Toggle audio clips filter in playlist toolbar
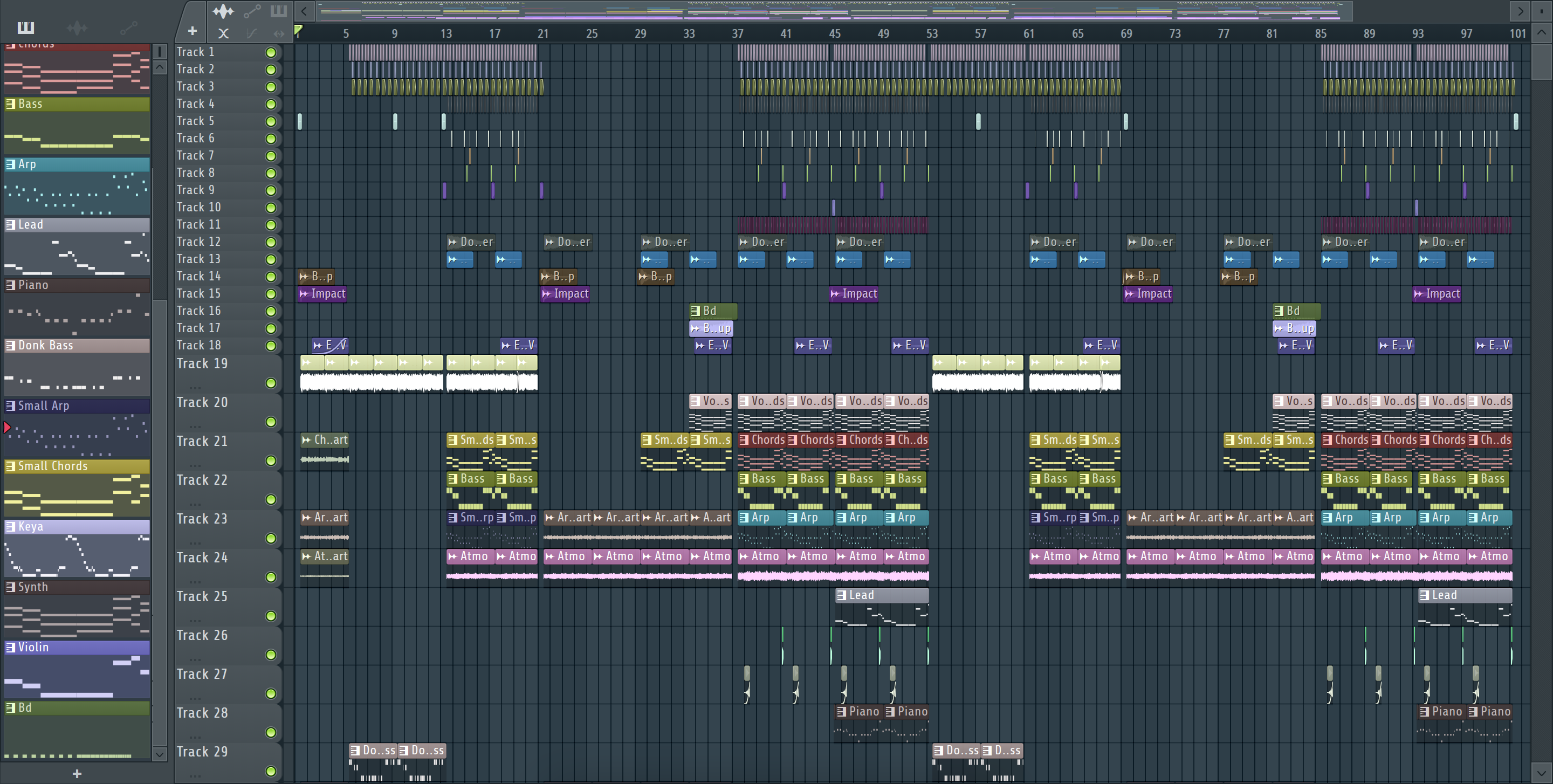Viewport: 1553px width, 784px height. pyautogui.click(x=223, y=11)
